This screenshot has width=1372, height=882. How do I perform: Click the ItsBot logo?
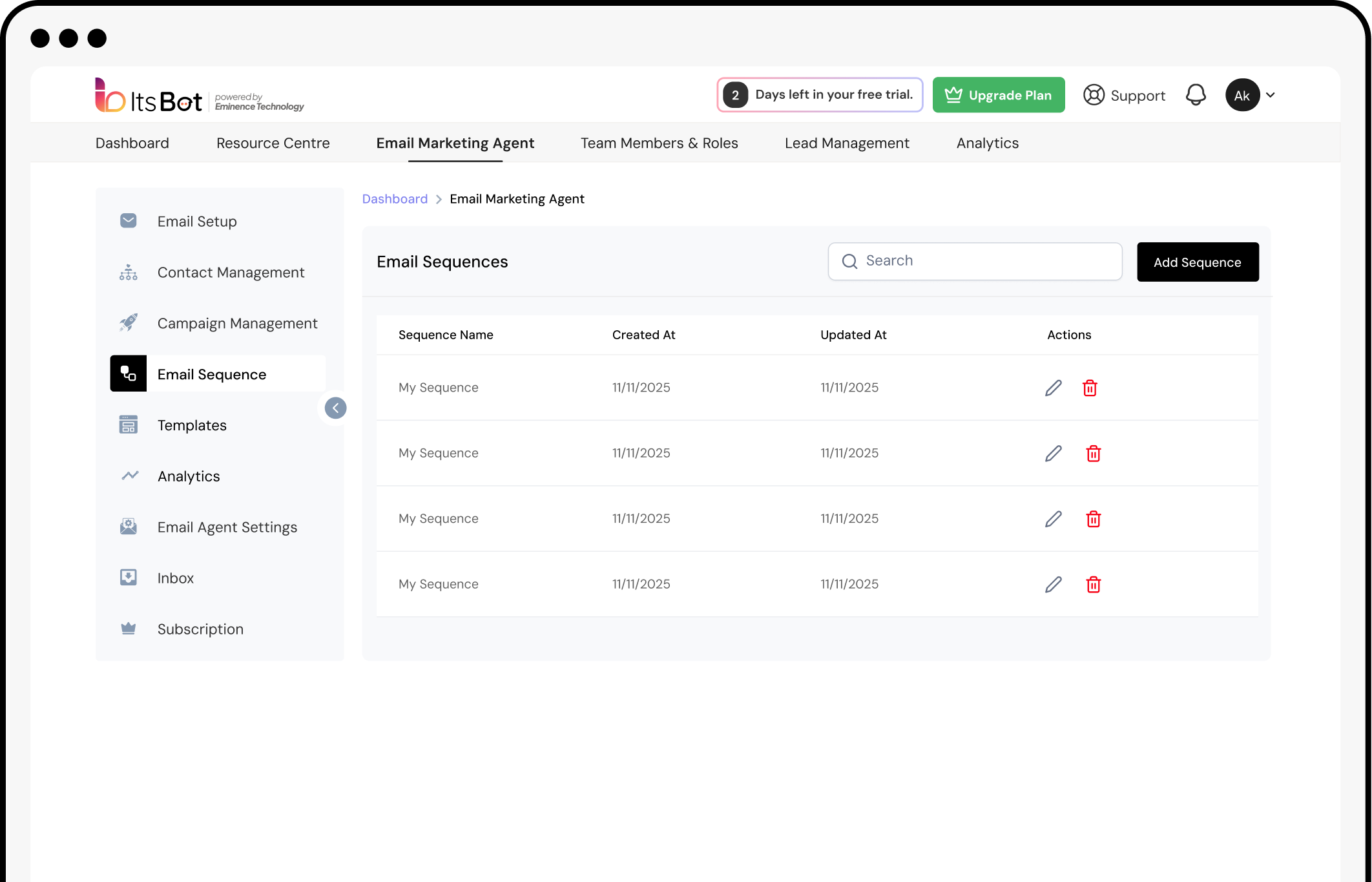click(149, 96)
